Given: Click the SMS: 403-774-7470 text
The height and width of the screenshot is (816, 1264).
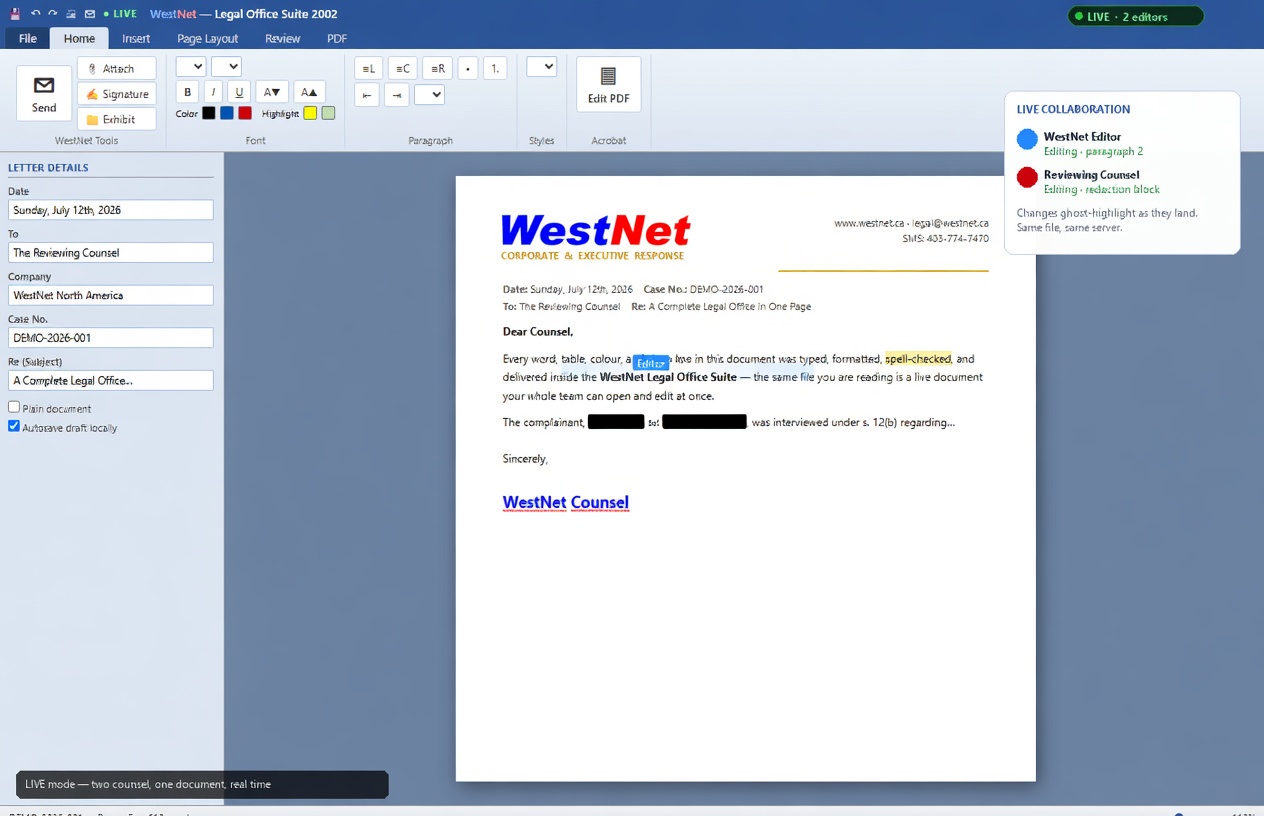Looking at the screenshot, I should point(945,238).
